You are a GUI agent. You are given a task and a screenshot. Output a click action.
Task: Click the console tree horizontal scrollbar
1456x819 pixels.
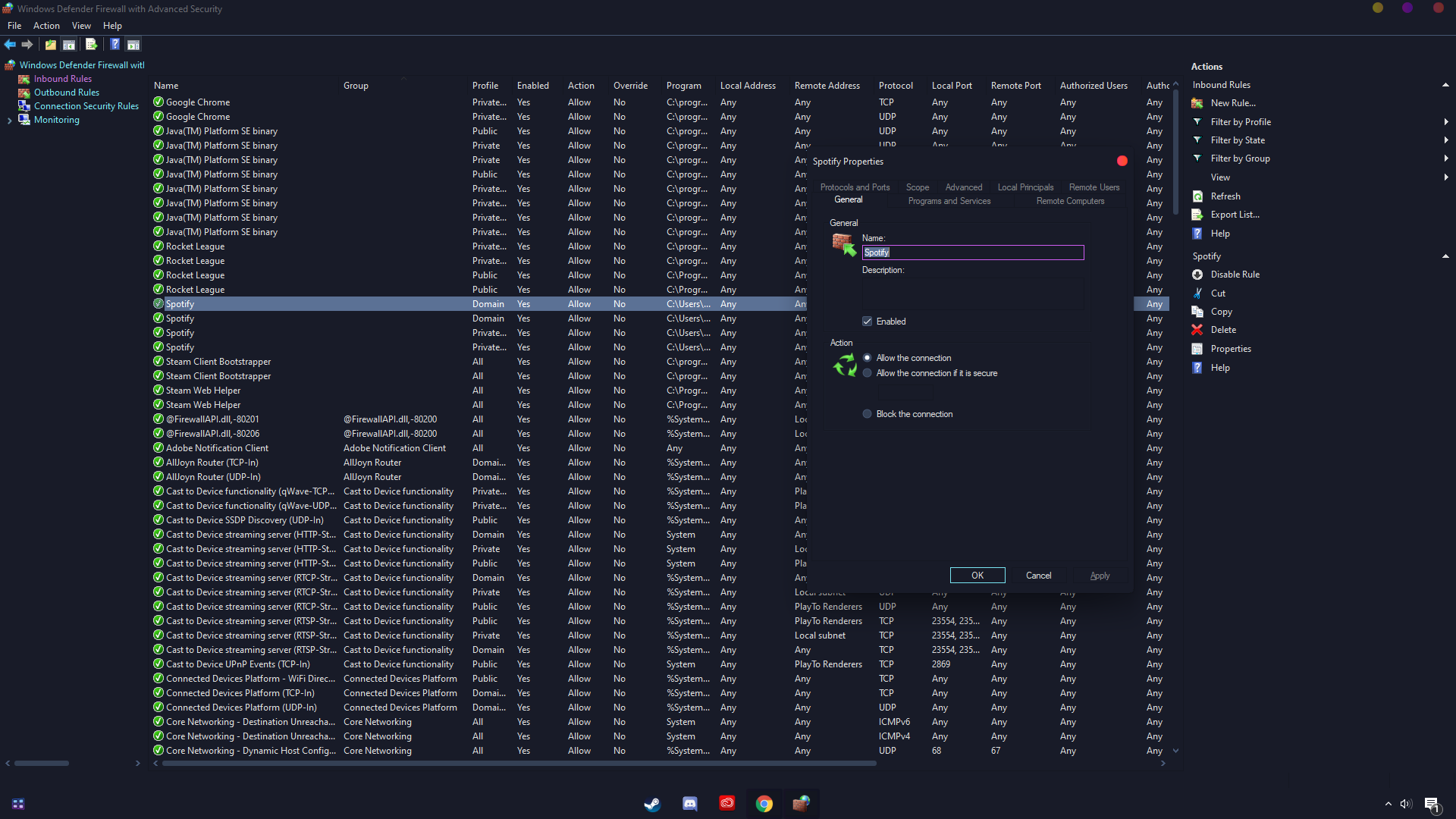(x=42, y=763)
